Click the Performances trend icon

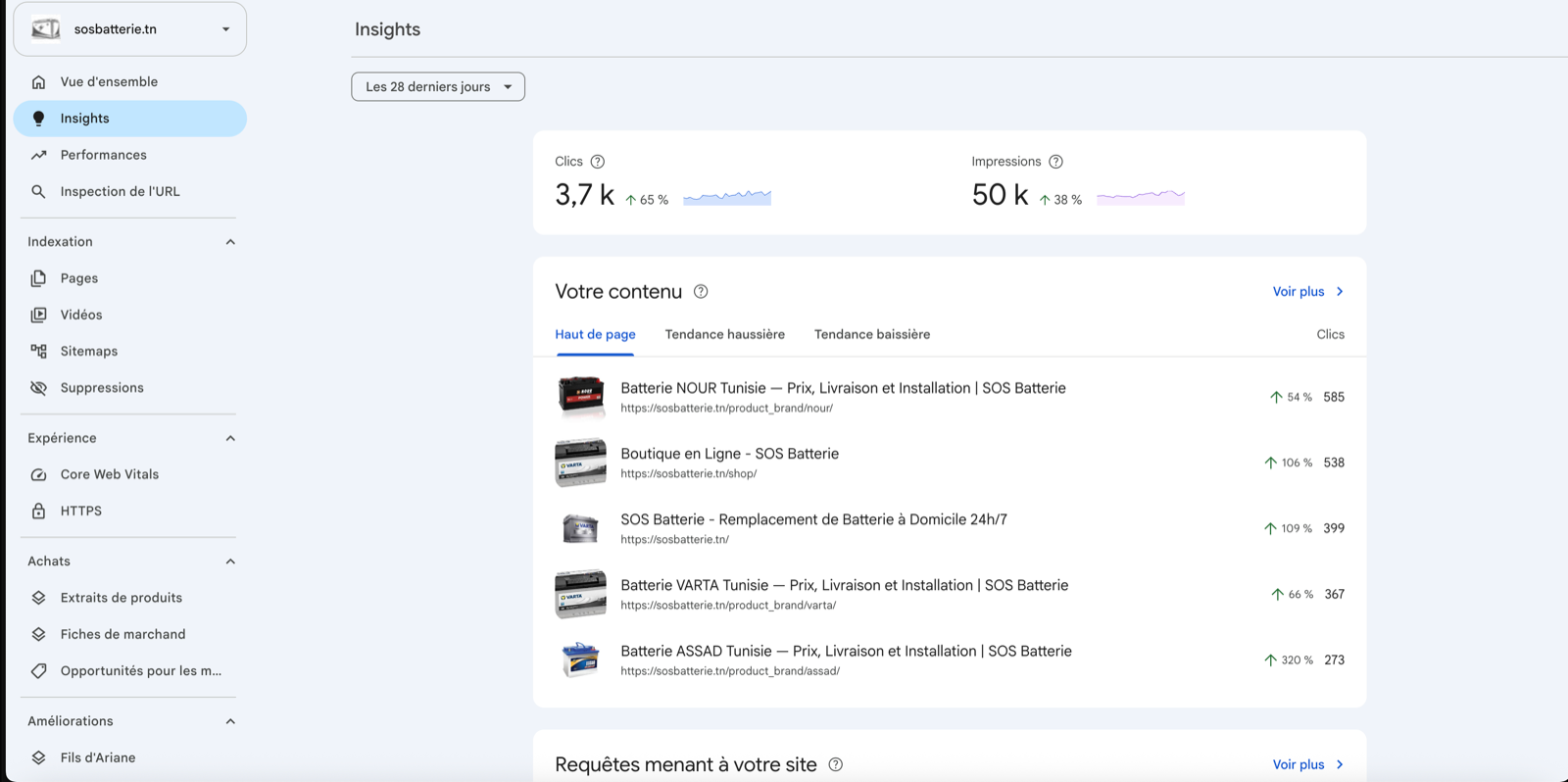[38, 155]
